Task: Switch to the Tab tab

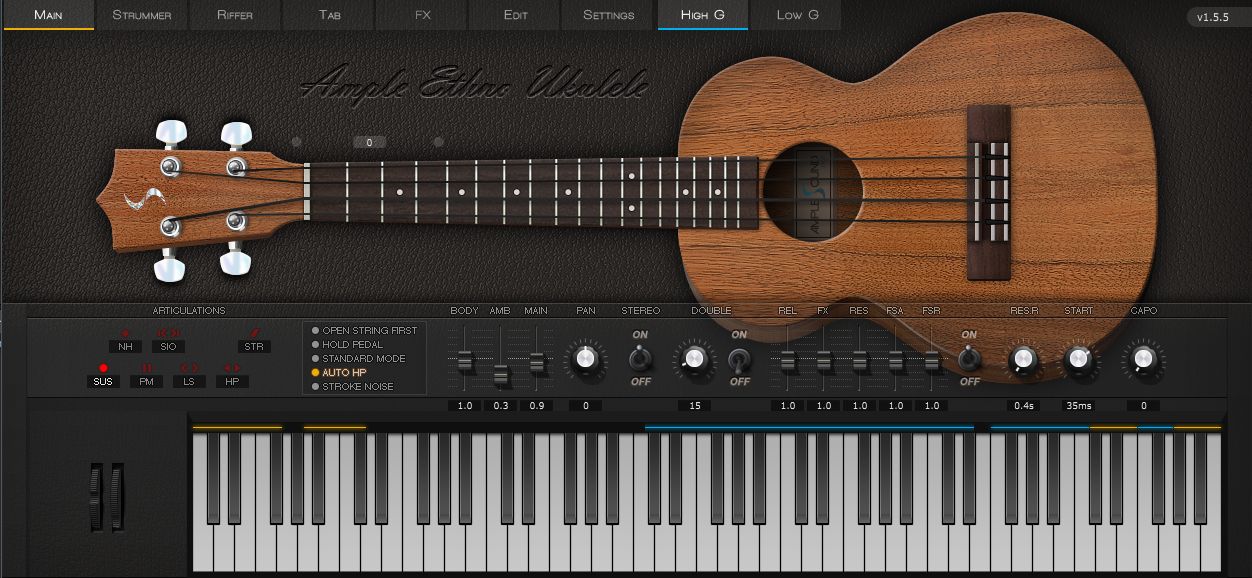Action: click(x=329, y=15)
